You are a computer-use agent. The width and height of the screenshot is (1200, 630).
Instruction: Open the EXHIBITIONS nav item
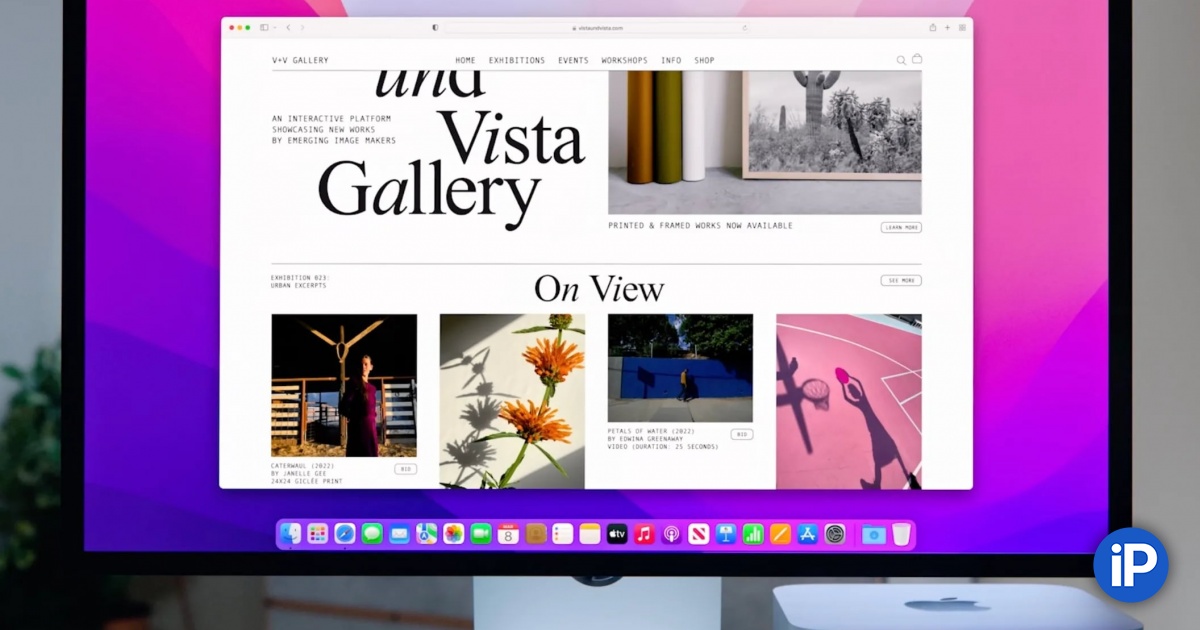[x=517, y=60]
